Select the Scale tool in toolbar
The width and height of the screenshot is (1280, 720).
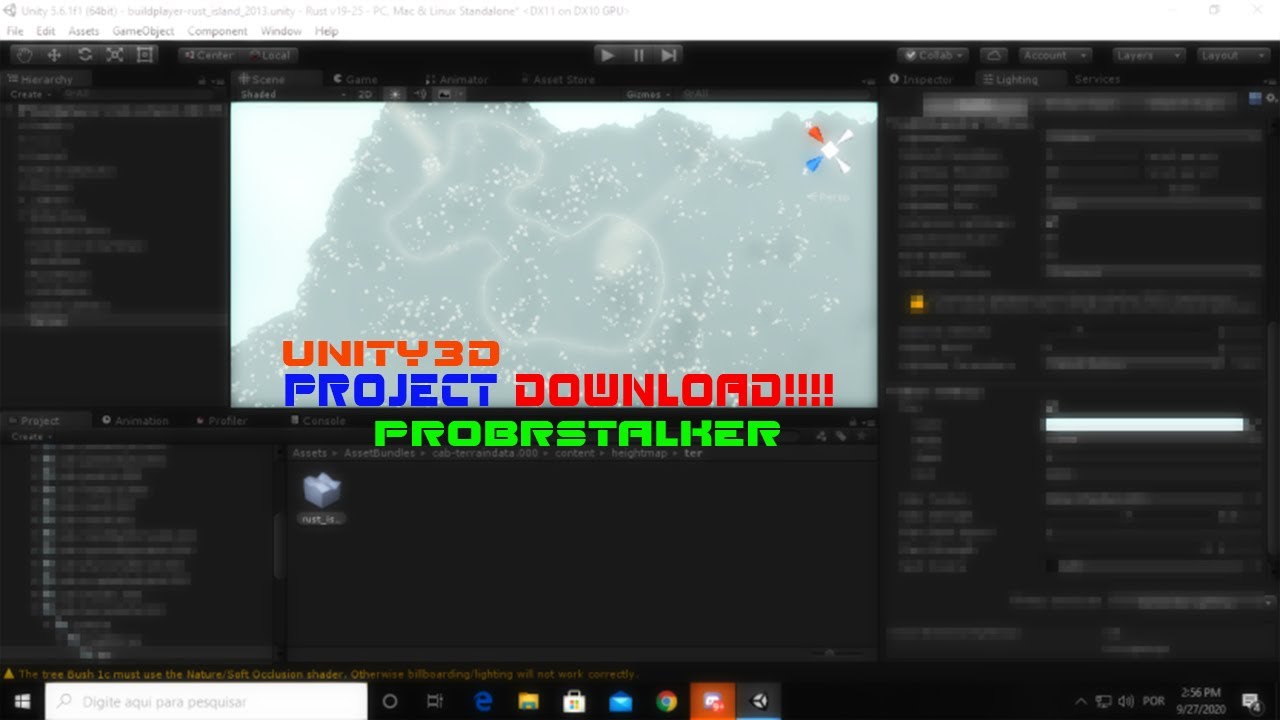pos(114,55)
